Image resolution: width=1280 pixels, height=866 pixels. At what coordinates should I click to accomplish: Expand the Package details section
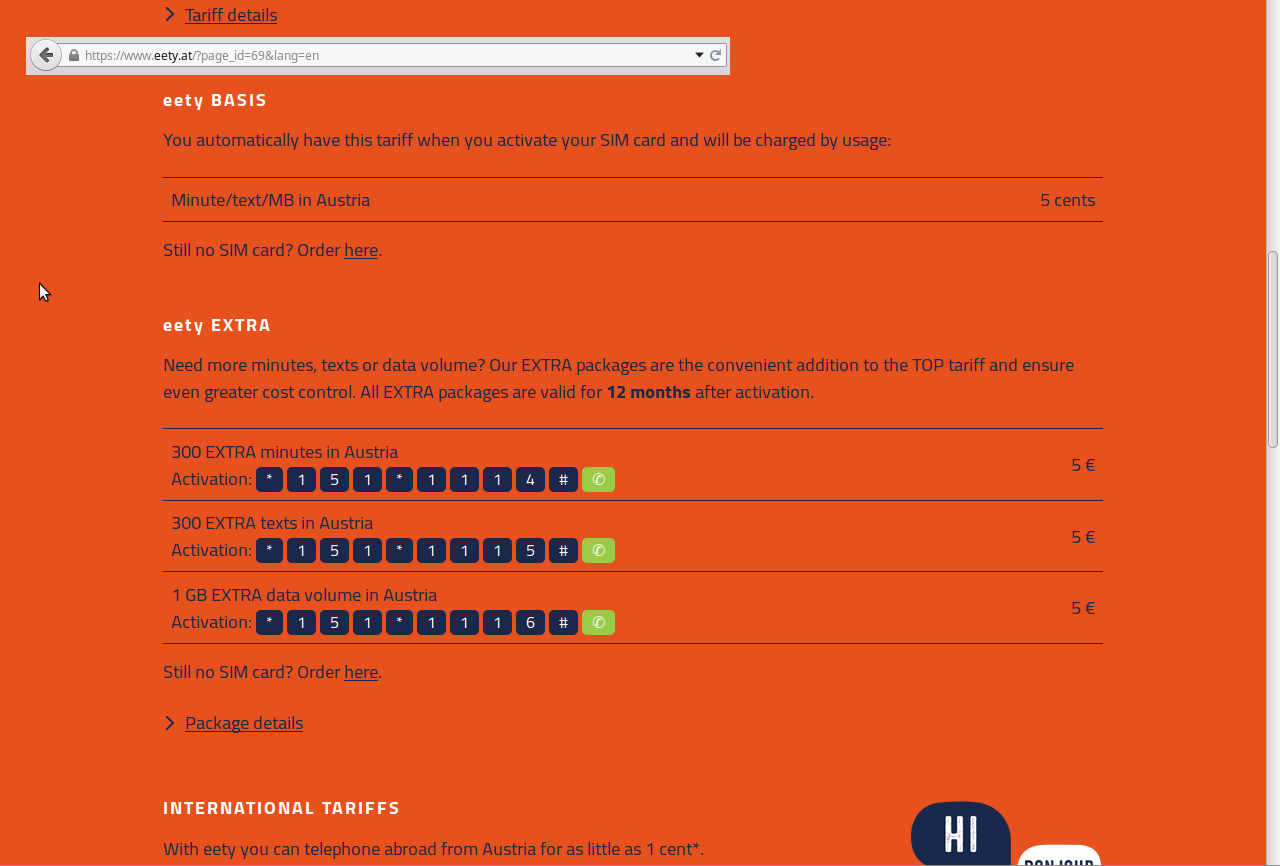(x=244, y=723)
